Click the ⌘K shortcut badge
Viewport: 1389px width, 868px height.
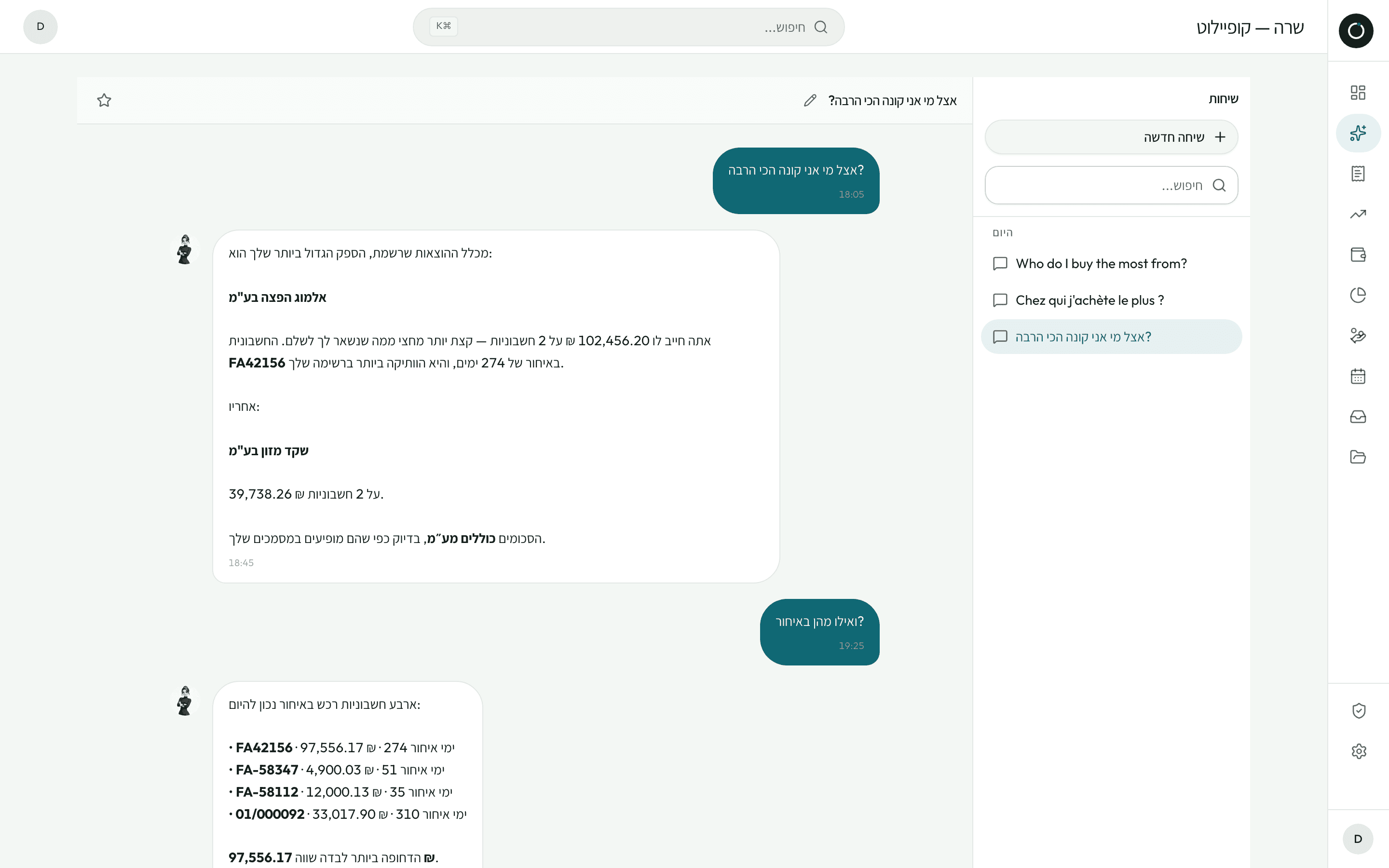444,27
